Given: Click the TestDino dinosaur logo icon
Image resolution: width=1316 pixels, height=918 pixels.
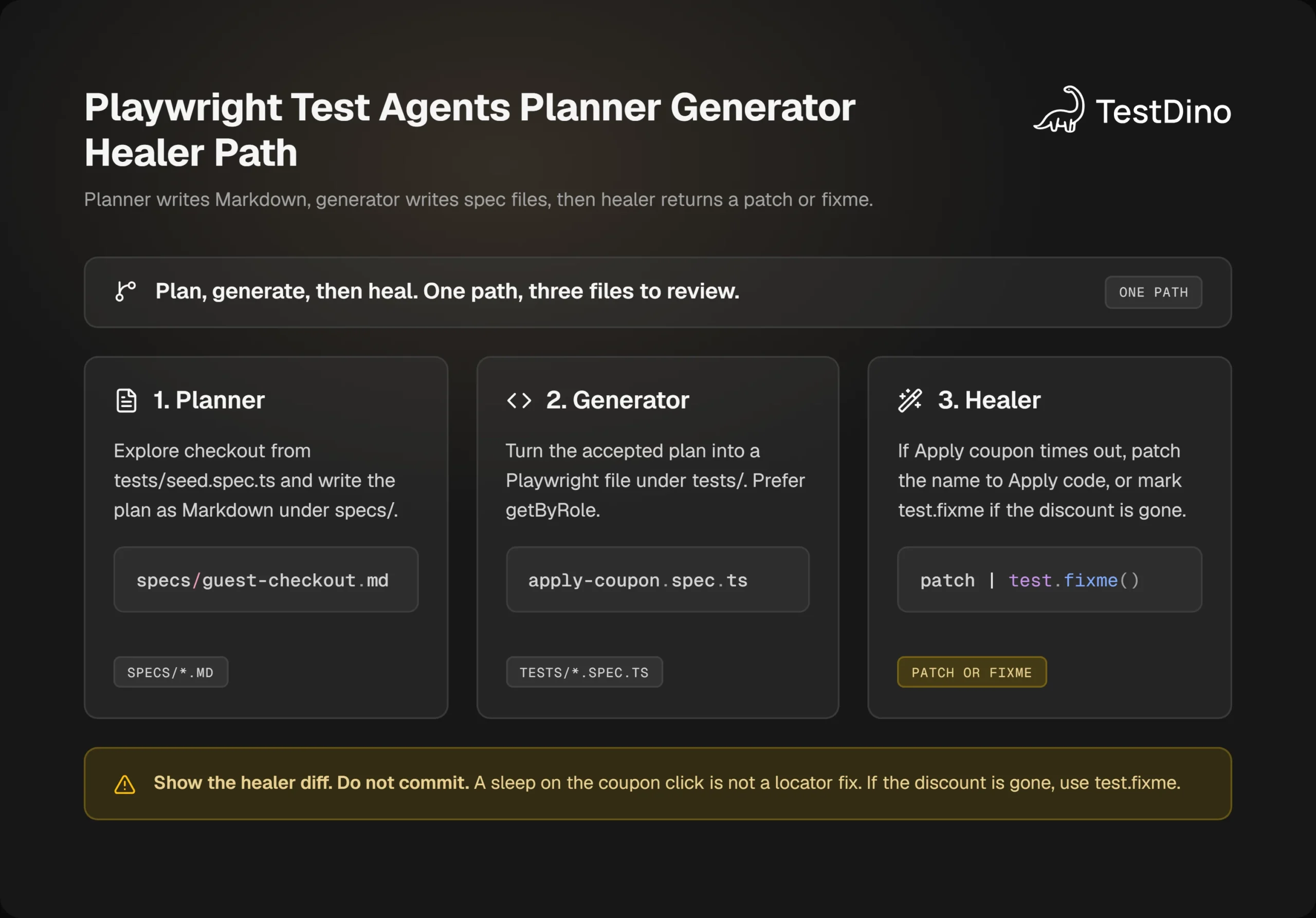Looking at the screenshot, I should tap(1058, 109).
